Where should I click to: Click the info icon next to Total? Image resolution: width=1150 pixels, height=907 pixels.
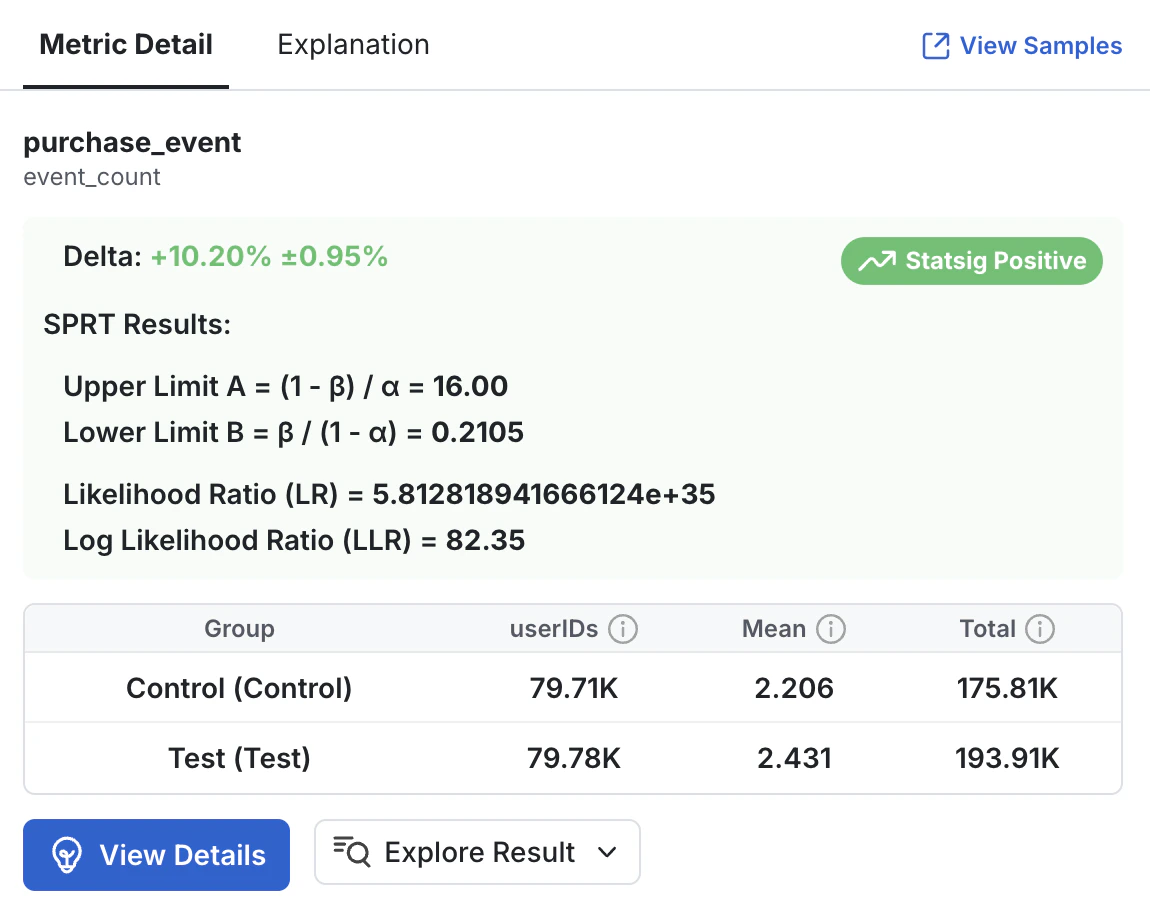1039,629
